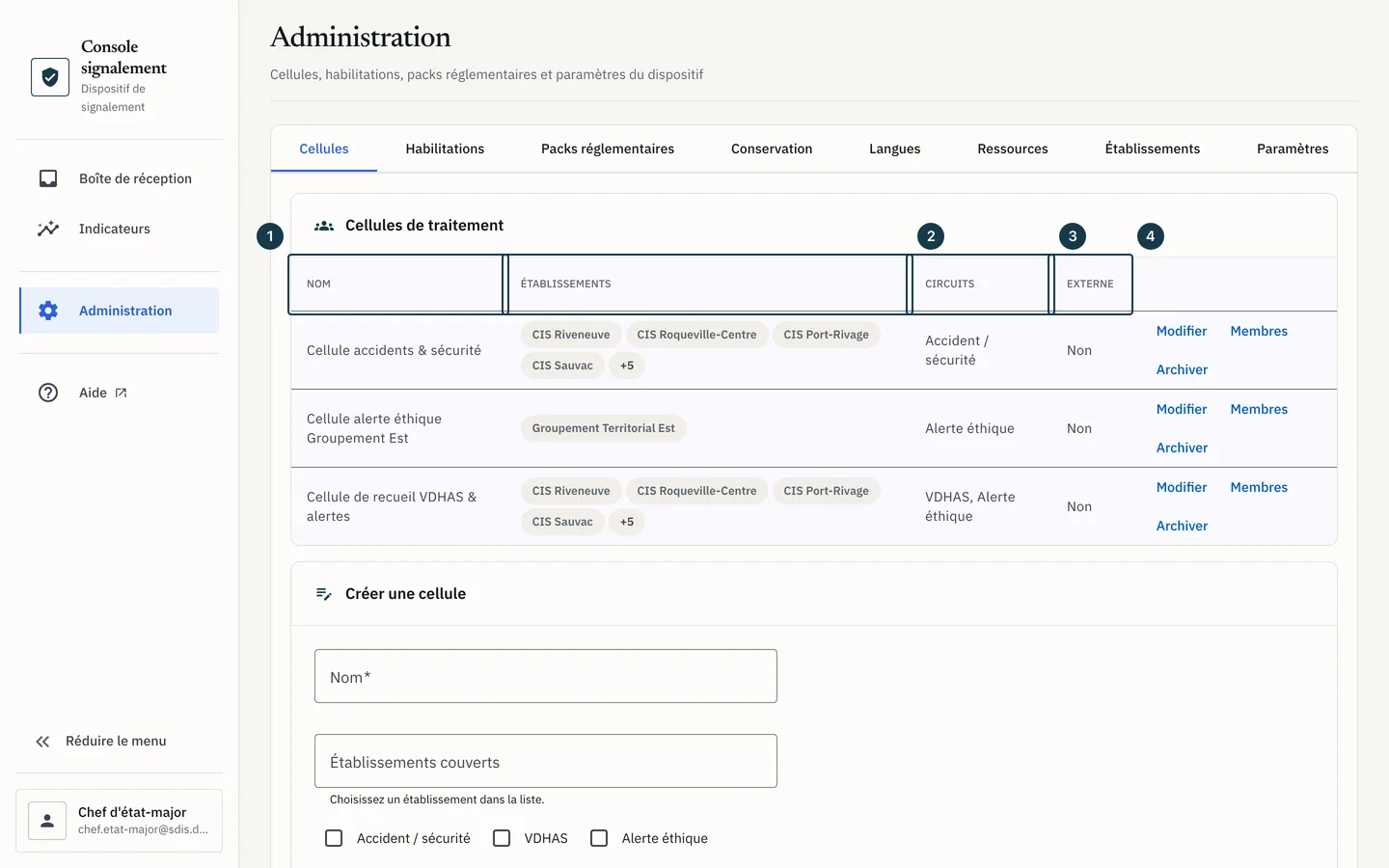Switch to the Cellules tab
The image size is (1389, 868).
[324, 149]
